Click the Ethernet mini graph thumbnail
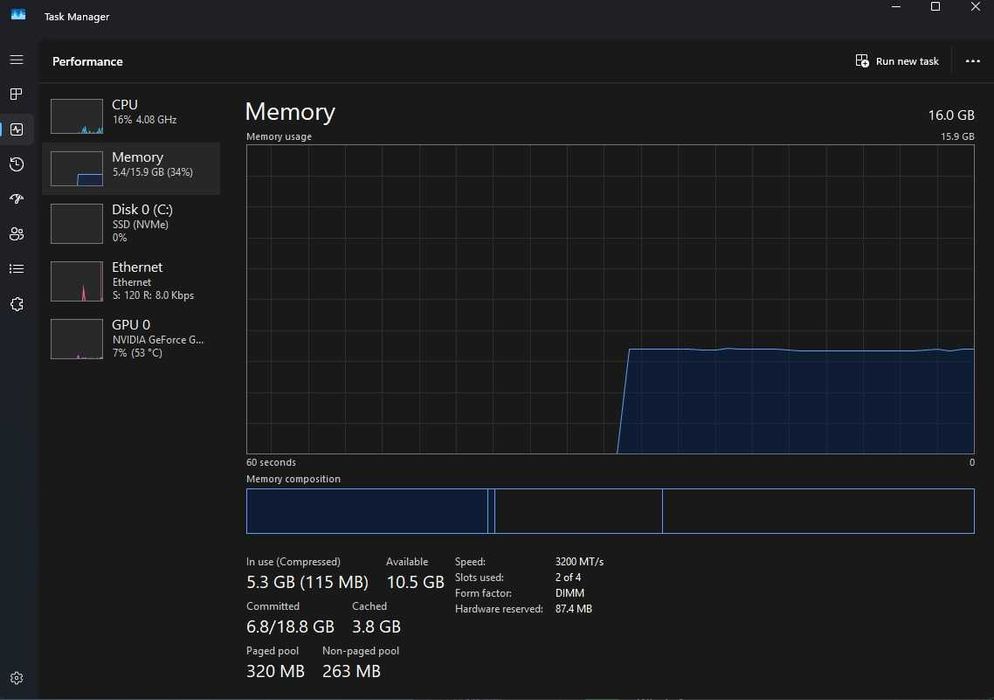 [77, 281]
